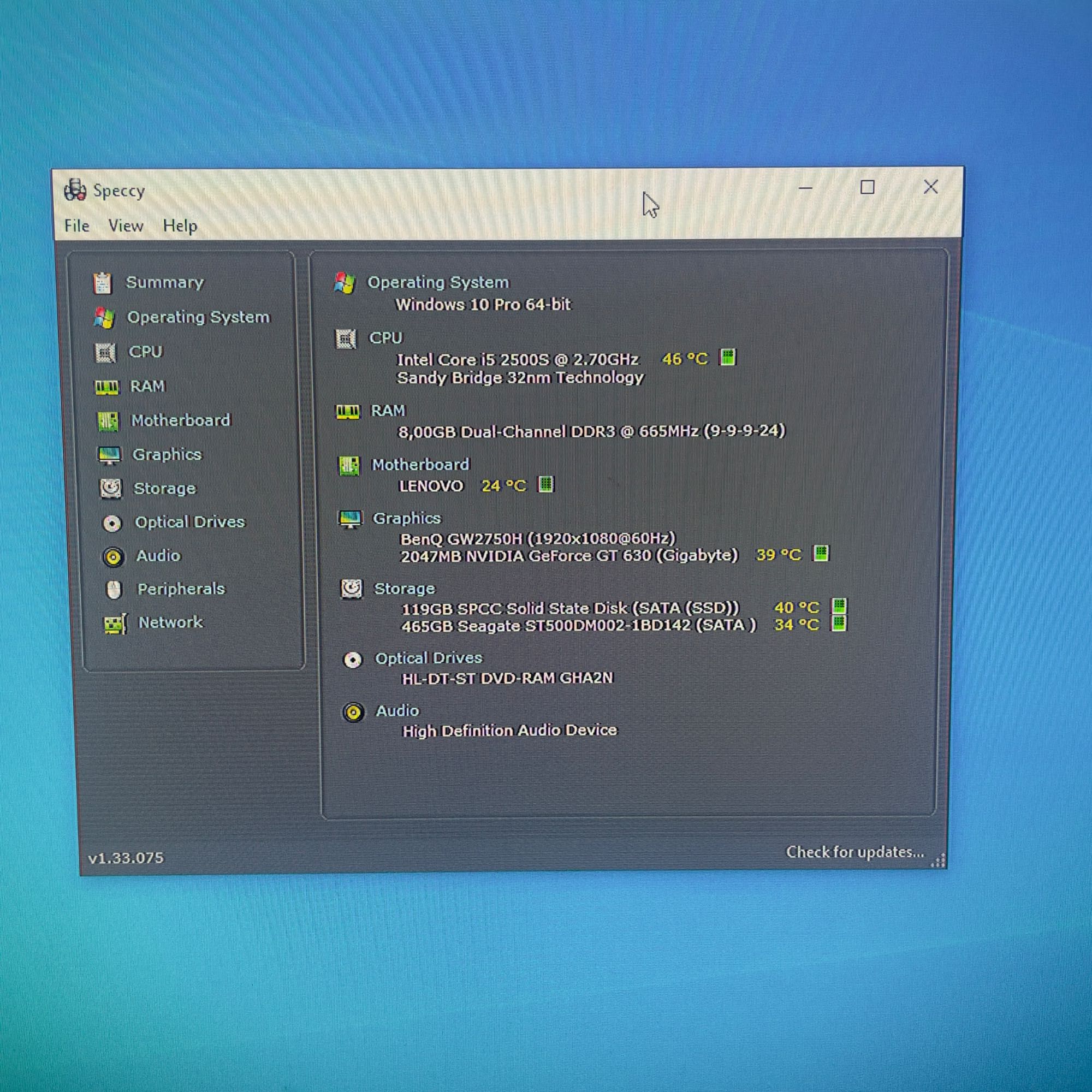This screenshot has height=1092, width=1092.
Task: Click the Operating System heading link in summary
Action: [x=438, y=282]
